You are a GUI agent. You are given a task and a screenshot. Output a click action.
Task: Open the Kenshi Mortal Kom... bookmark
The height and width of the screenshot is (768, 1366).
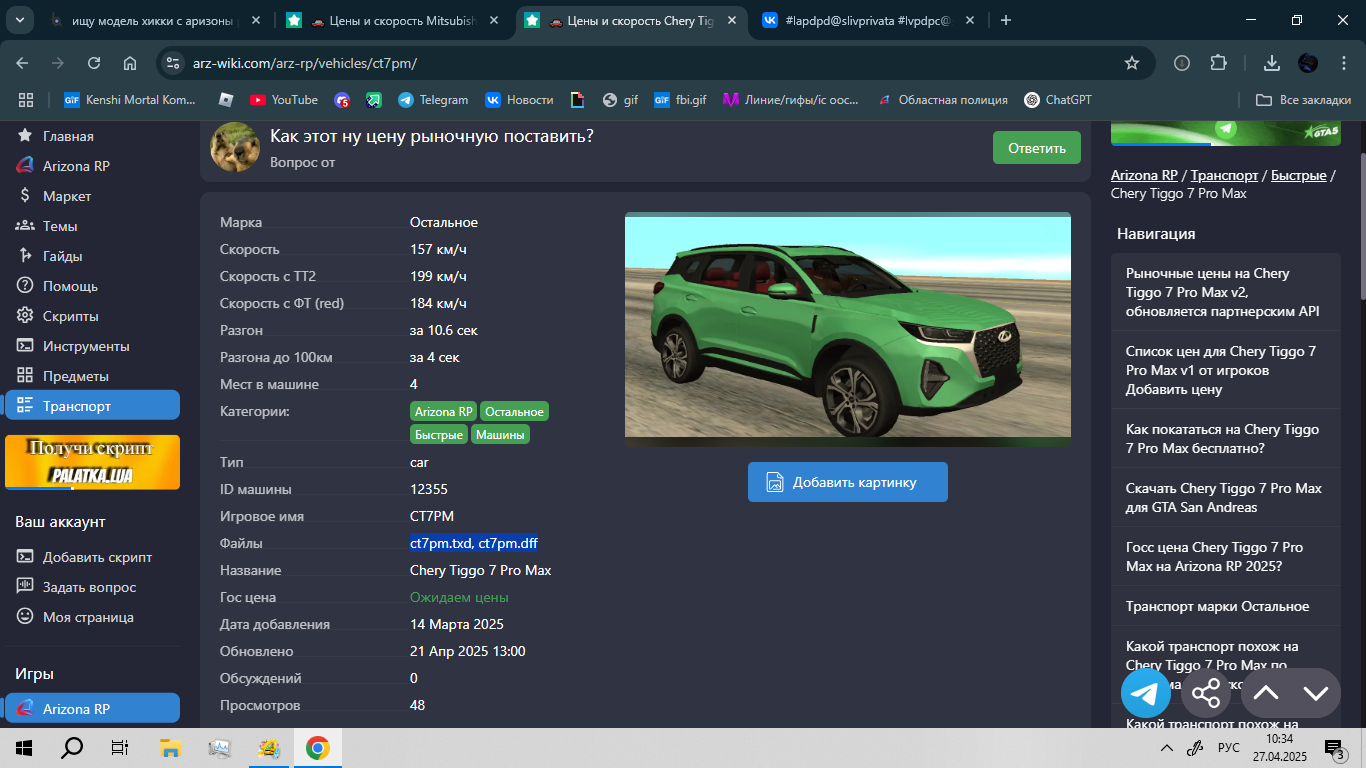coord(130,99)
